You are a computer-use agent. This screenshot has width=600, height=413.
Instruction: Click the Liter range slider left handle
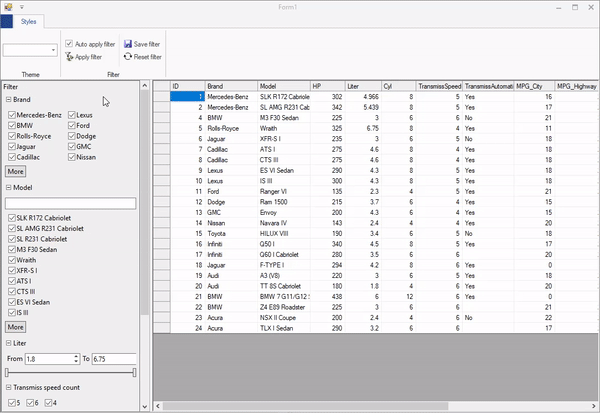point(7,372)
